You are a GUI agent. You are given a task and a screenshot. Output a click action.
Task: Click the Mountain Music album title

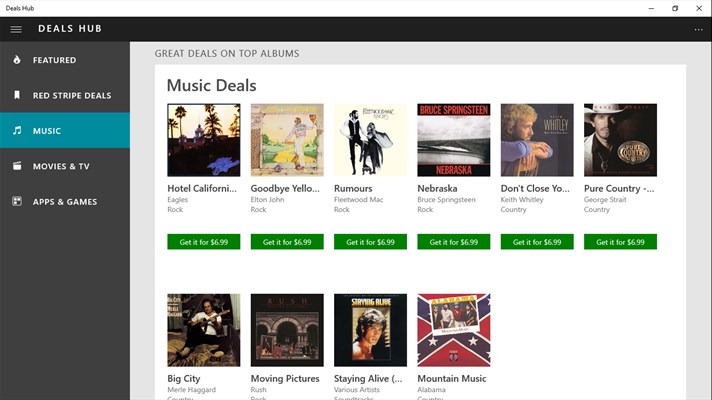point(451,379)
